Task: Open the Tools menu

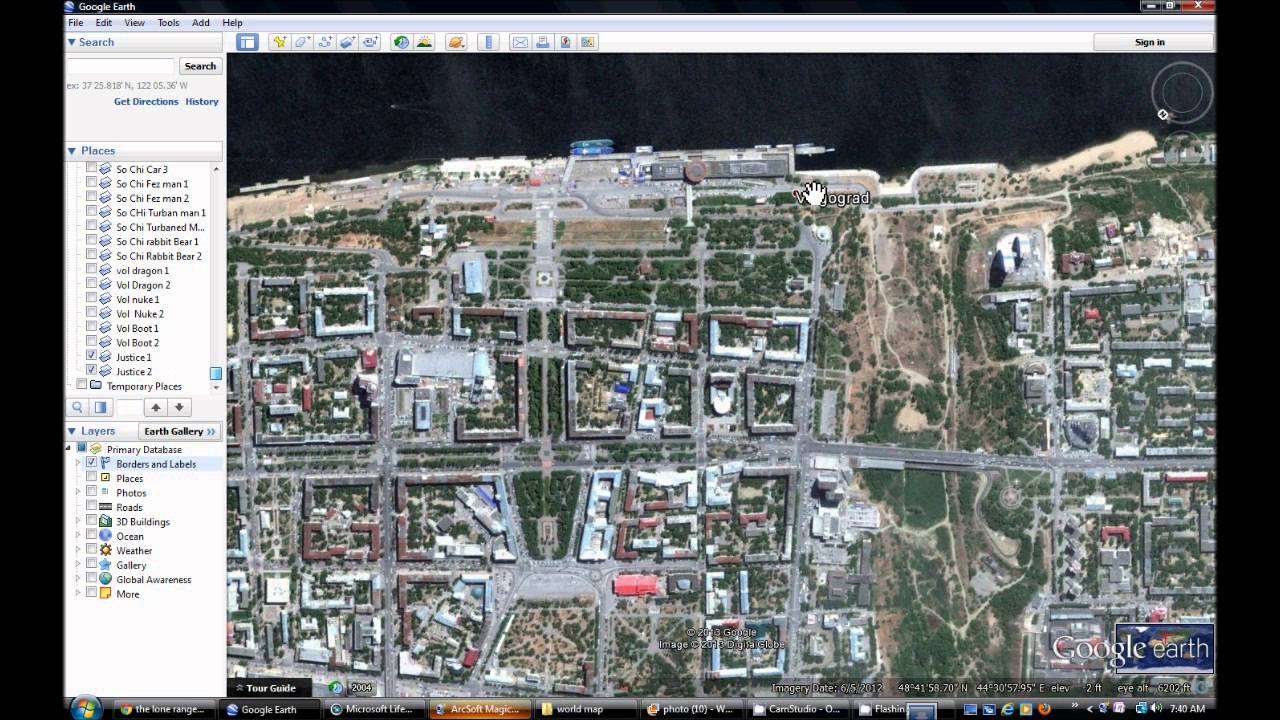Action: coord(168,22)
